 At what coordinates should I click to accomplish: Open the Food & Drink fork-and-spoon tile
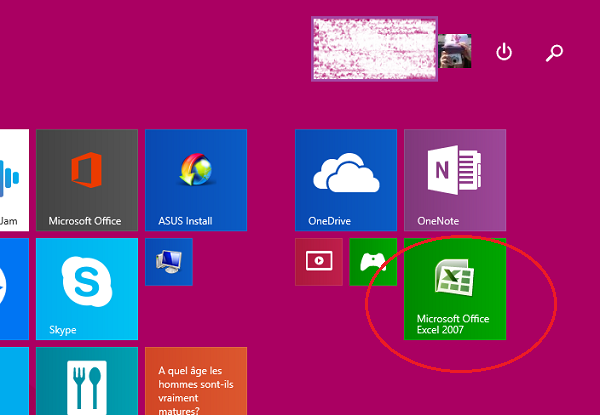[x=87, y=381]
